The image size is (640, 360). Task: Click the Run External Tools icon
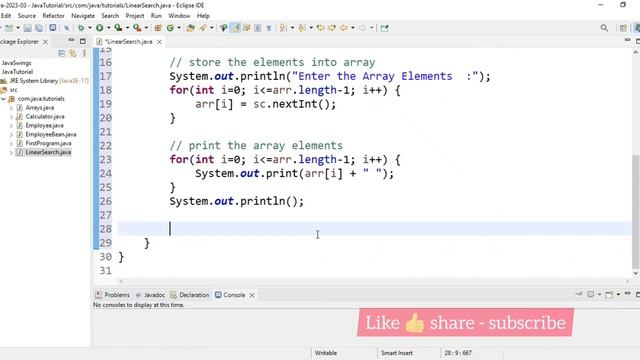click(x=137, y=28)
